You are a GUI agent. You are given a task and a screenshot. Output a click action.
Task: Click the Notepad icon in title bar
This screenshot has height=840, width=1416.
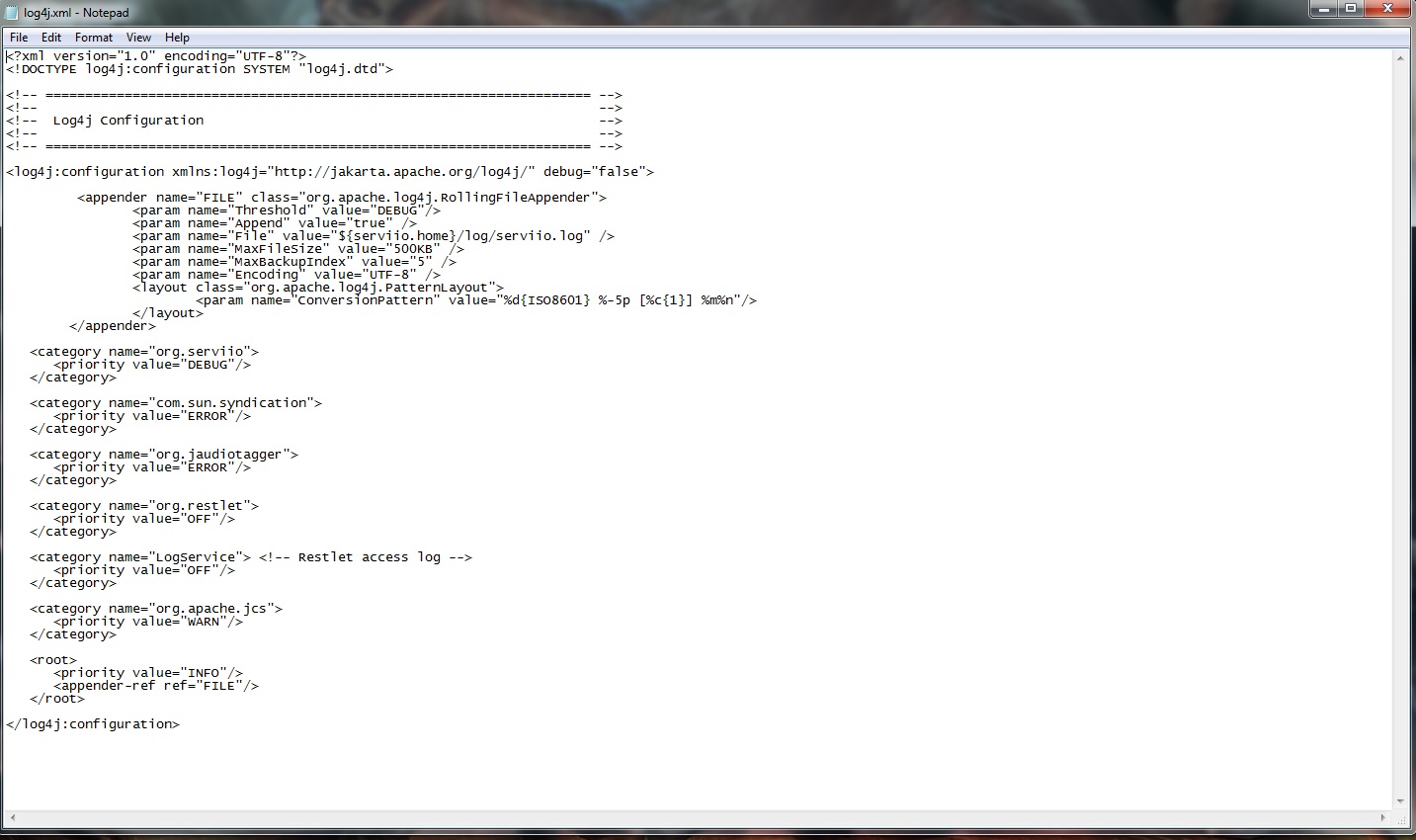tap(12, 13)
